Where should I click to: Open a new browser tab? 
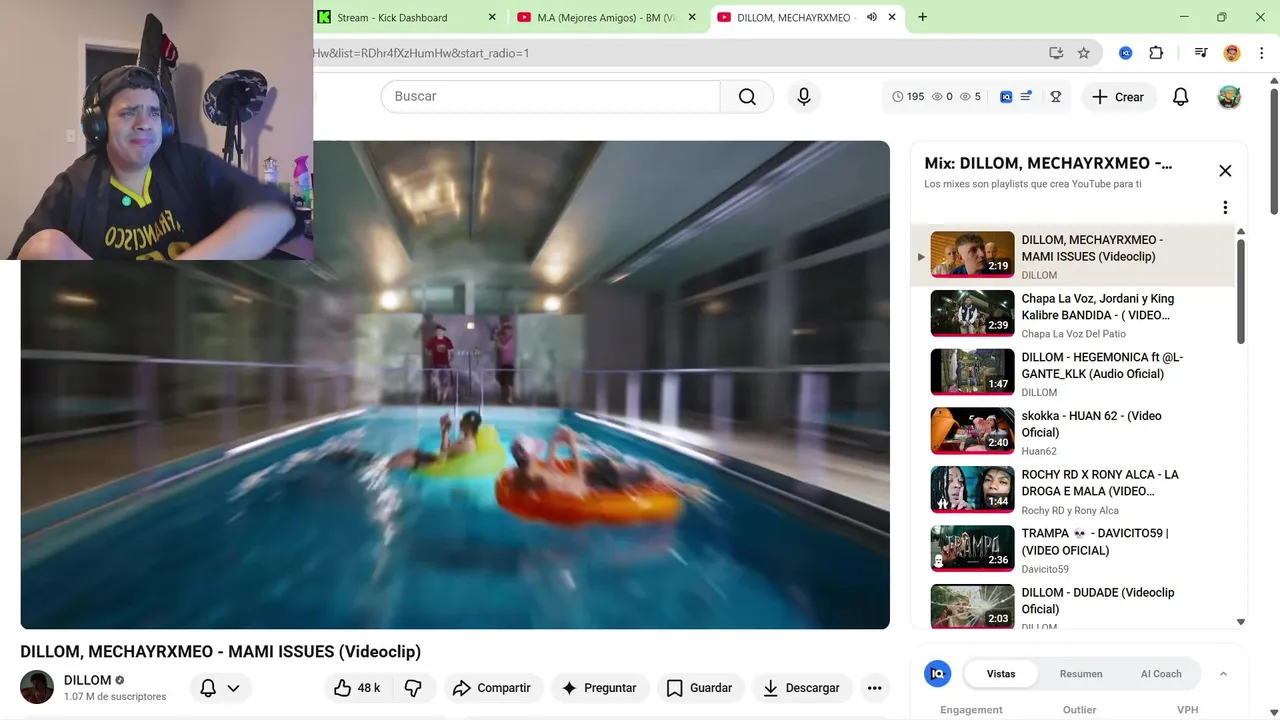(x=922, y=17)
